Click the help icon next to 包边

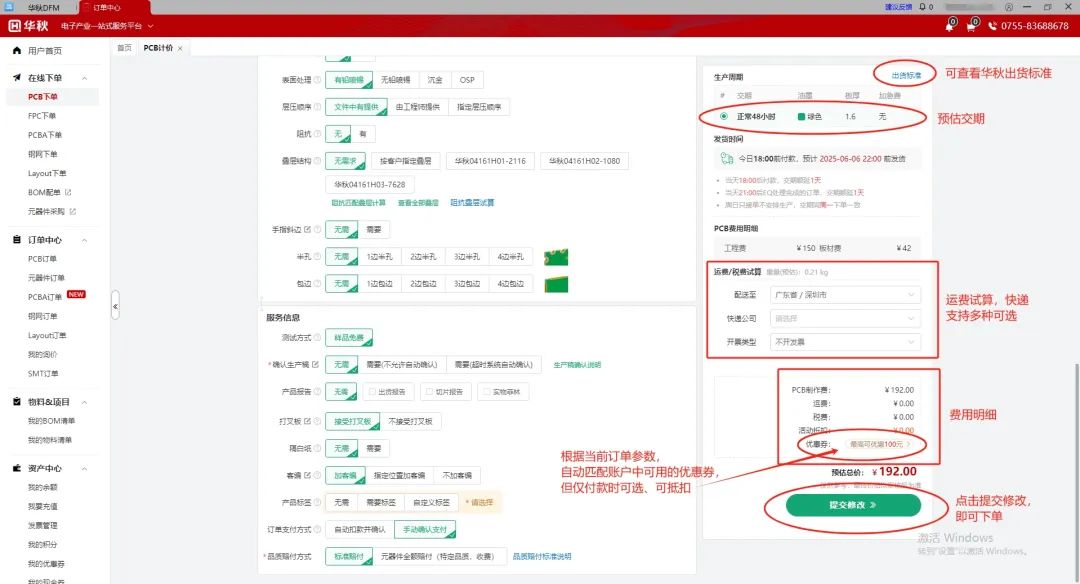318,284
